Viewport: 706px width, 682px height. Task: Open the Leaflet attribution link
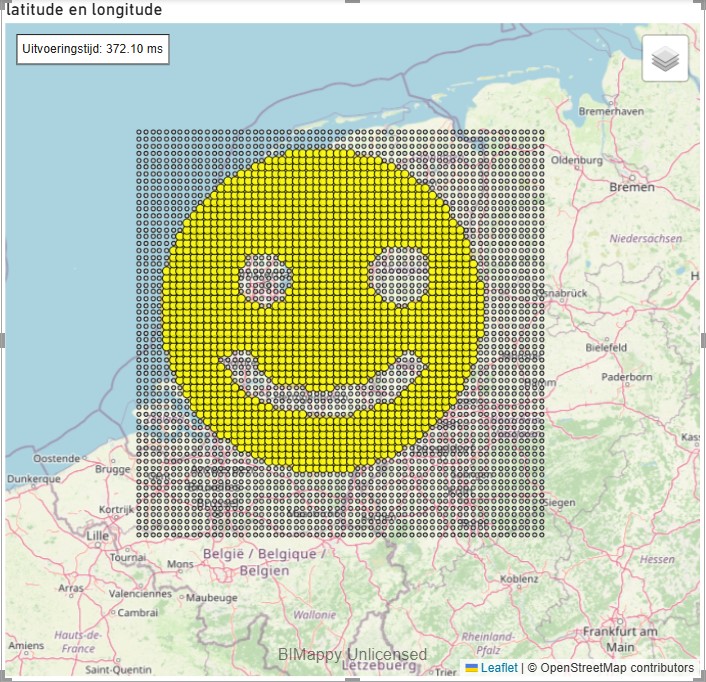point(499,667)
